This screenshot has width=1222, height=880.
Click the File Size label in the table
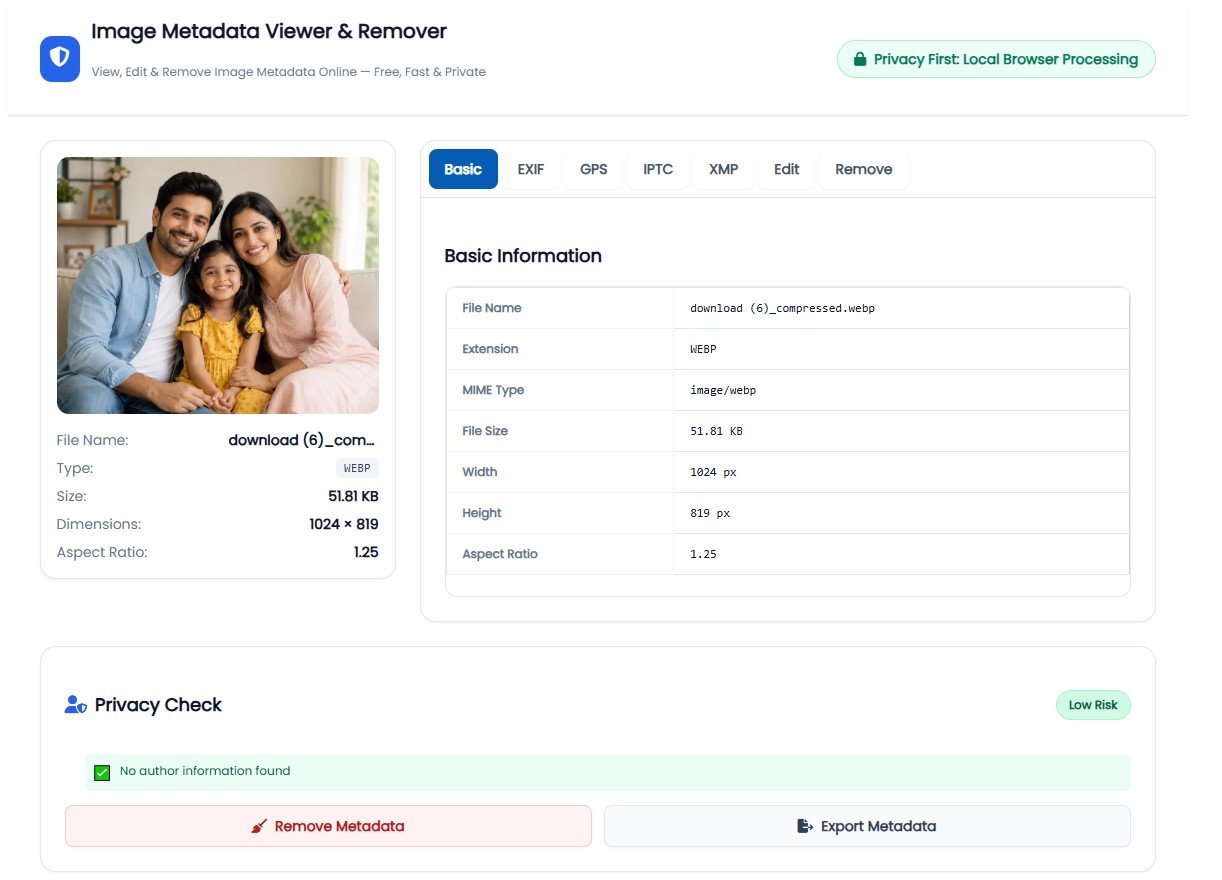485,431
